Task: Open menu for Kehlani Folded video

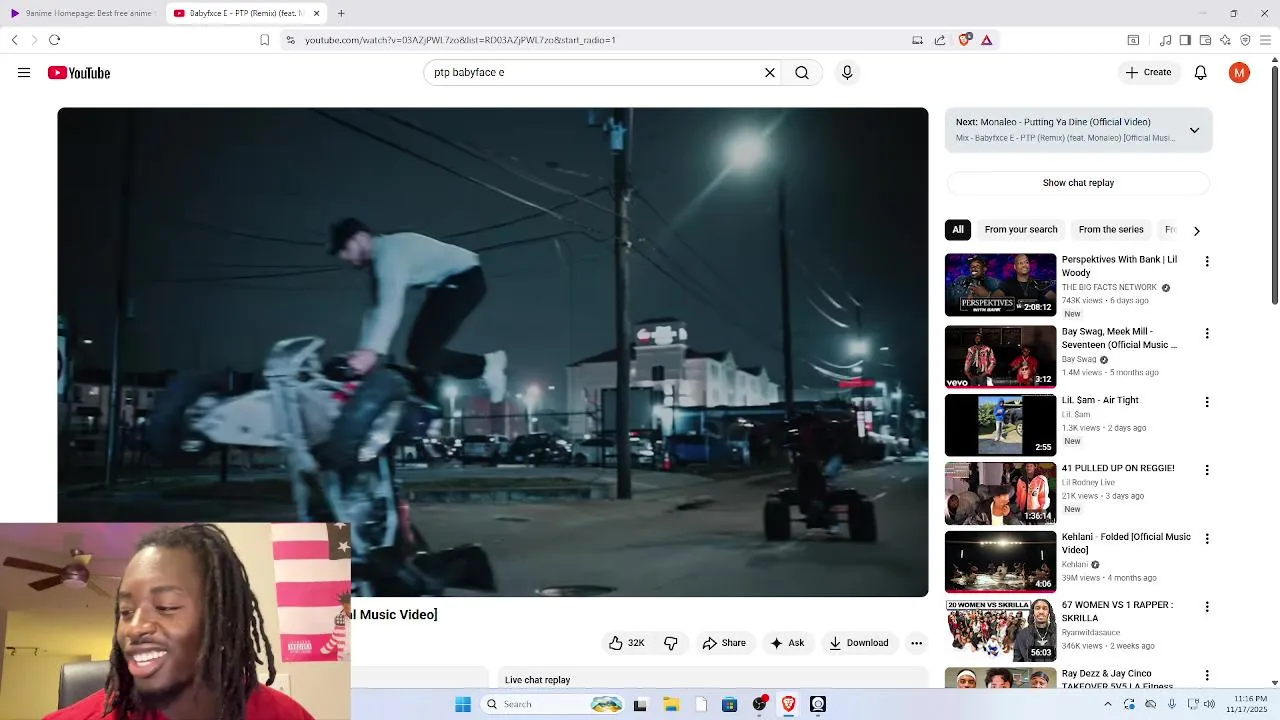Action: pos(1207,538)
